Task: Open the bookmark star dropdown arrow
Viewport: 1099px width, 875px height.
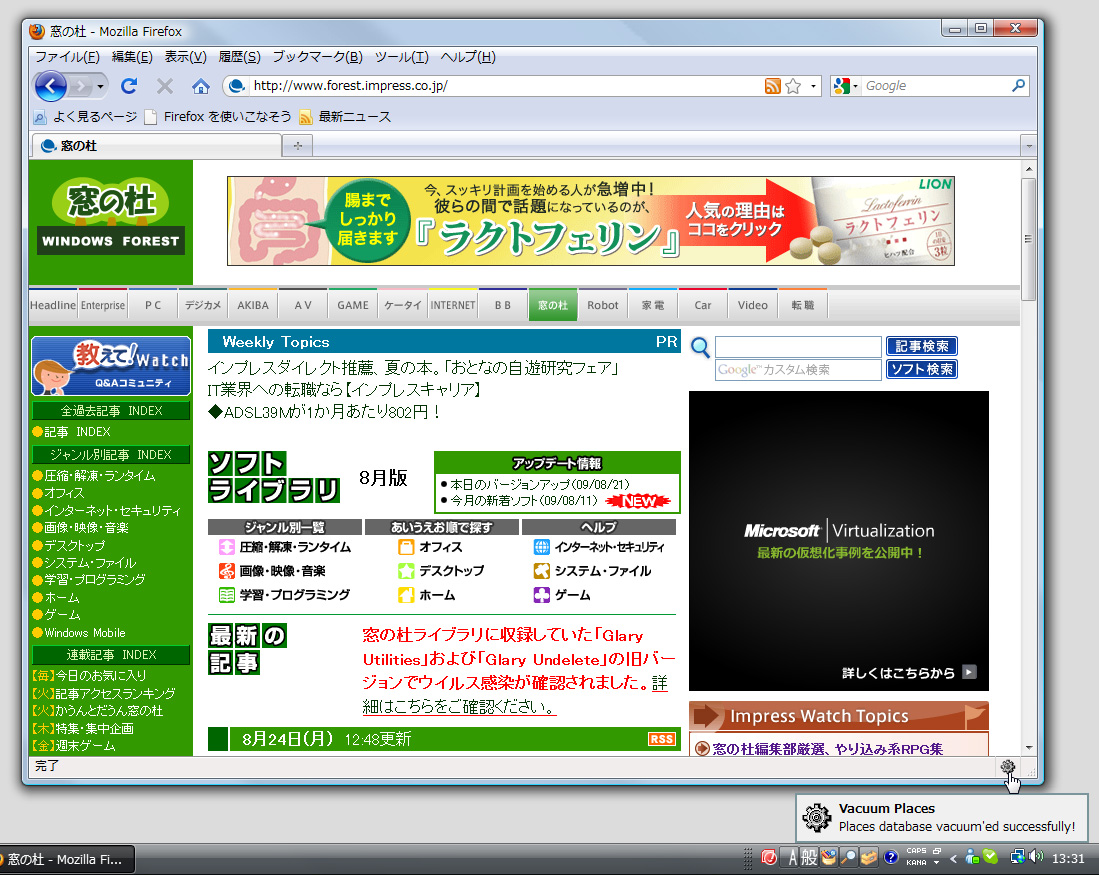Action: tap(813, 86)
